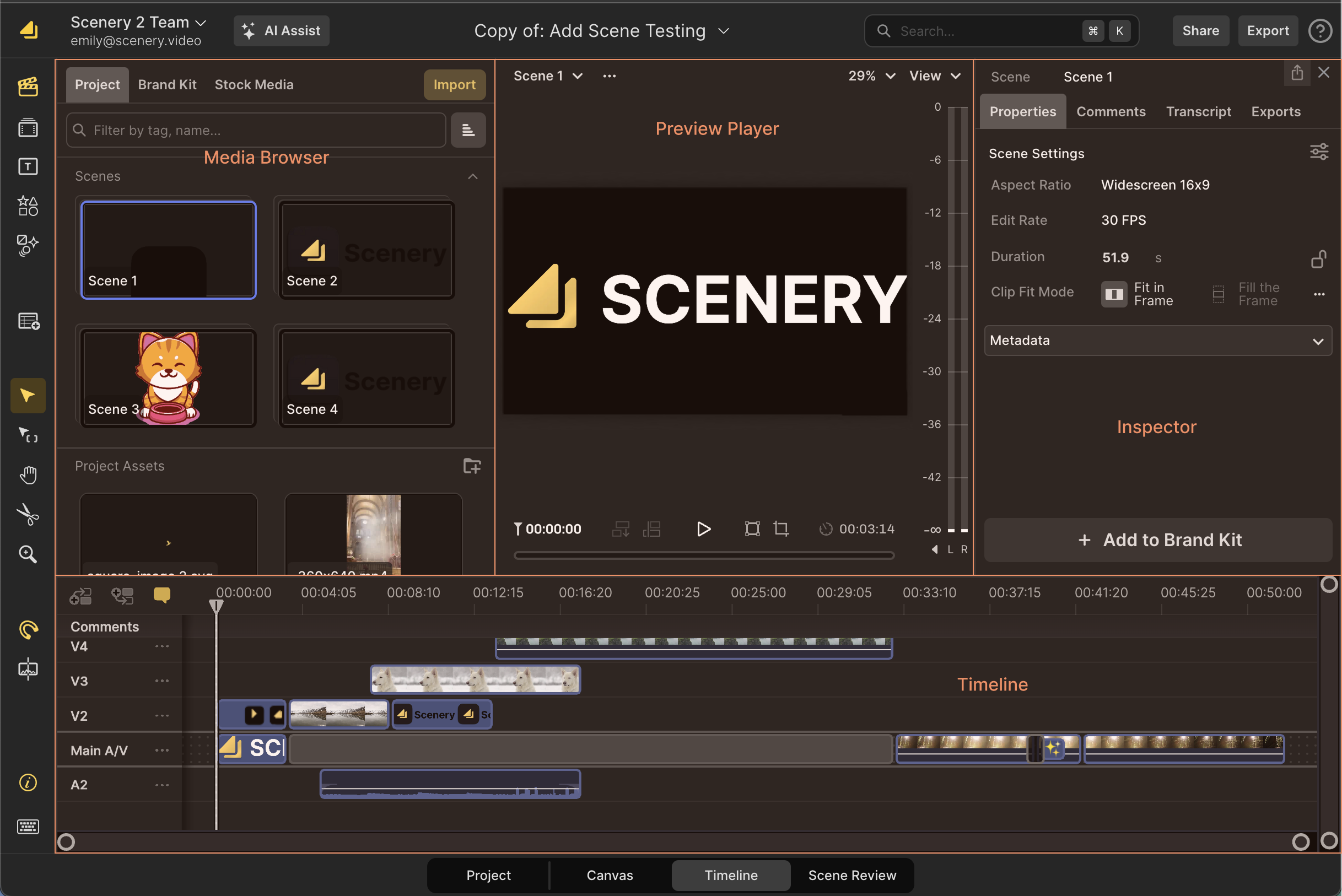Click the yellow swirl icon in sidebar
The width and height of the screenshot is (1342, 896).
click(28, 629)
